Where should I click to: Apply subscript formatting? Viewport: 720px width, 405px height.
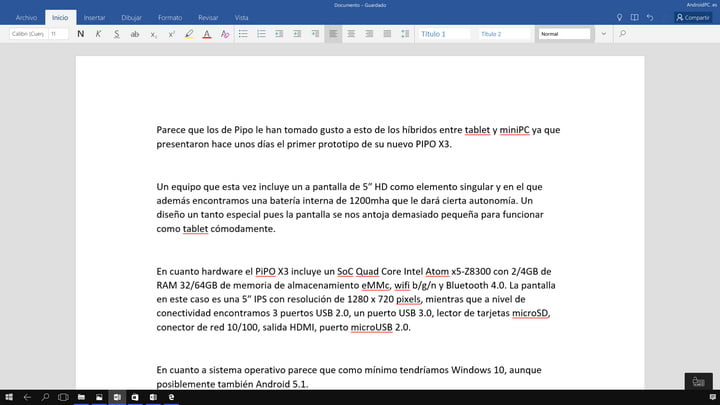click(x=153, y=34)
